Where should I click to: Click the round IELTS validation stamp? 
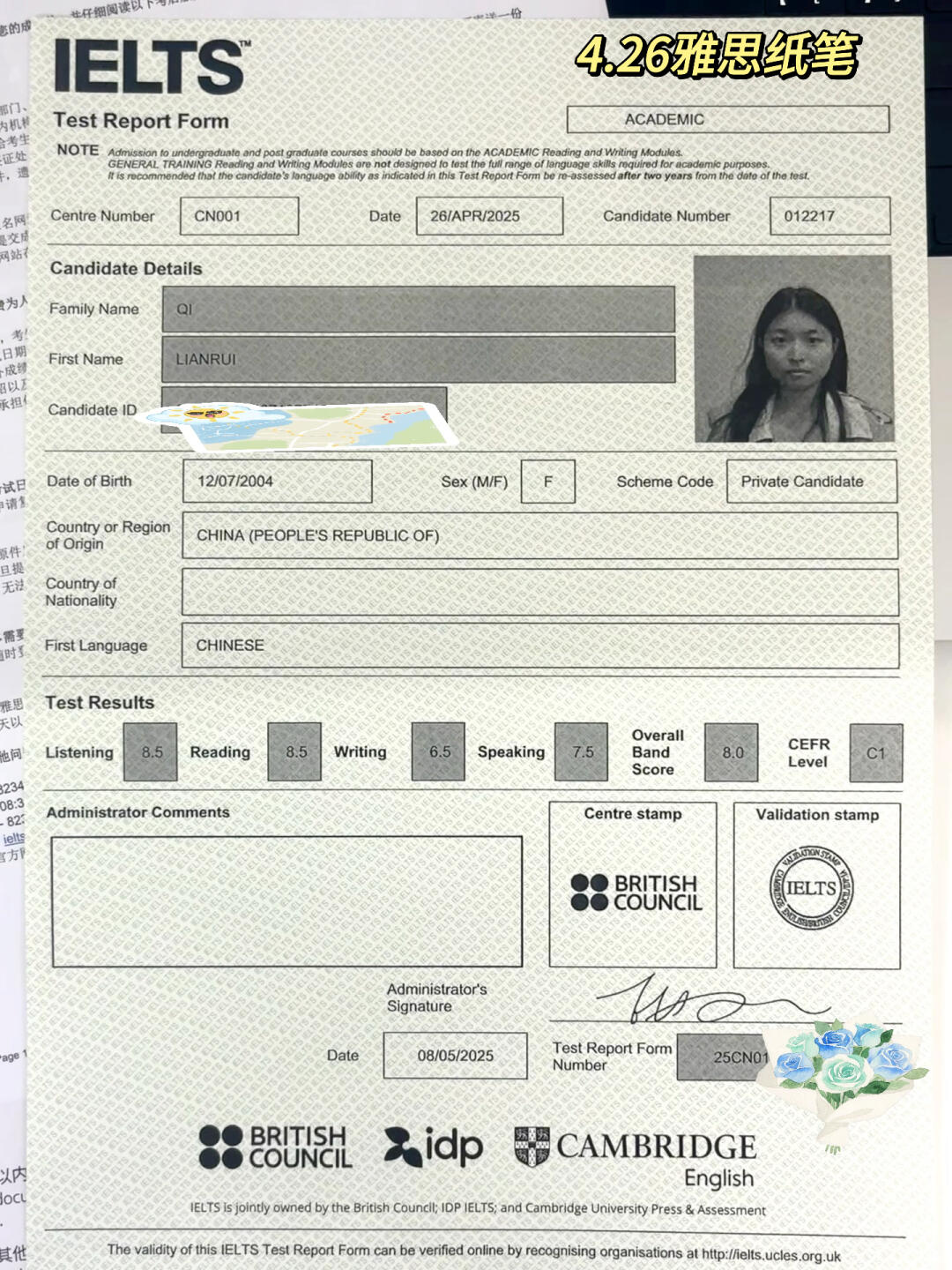point(811,888)
